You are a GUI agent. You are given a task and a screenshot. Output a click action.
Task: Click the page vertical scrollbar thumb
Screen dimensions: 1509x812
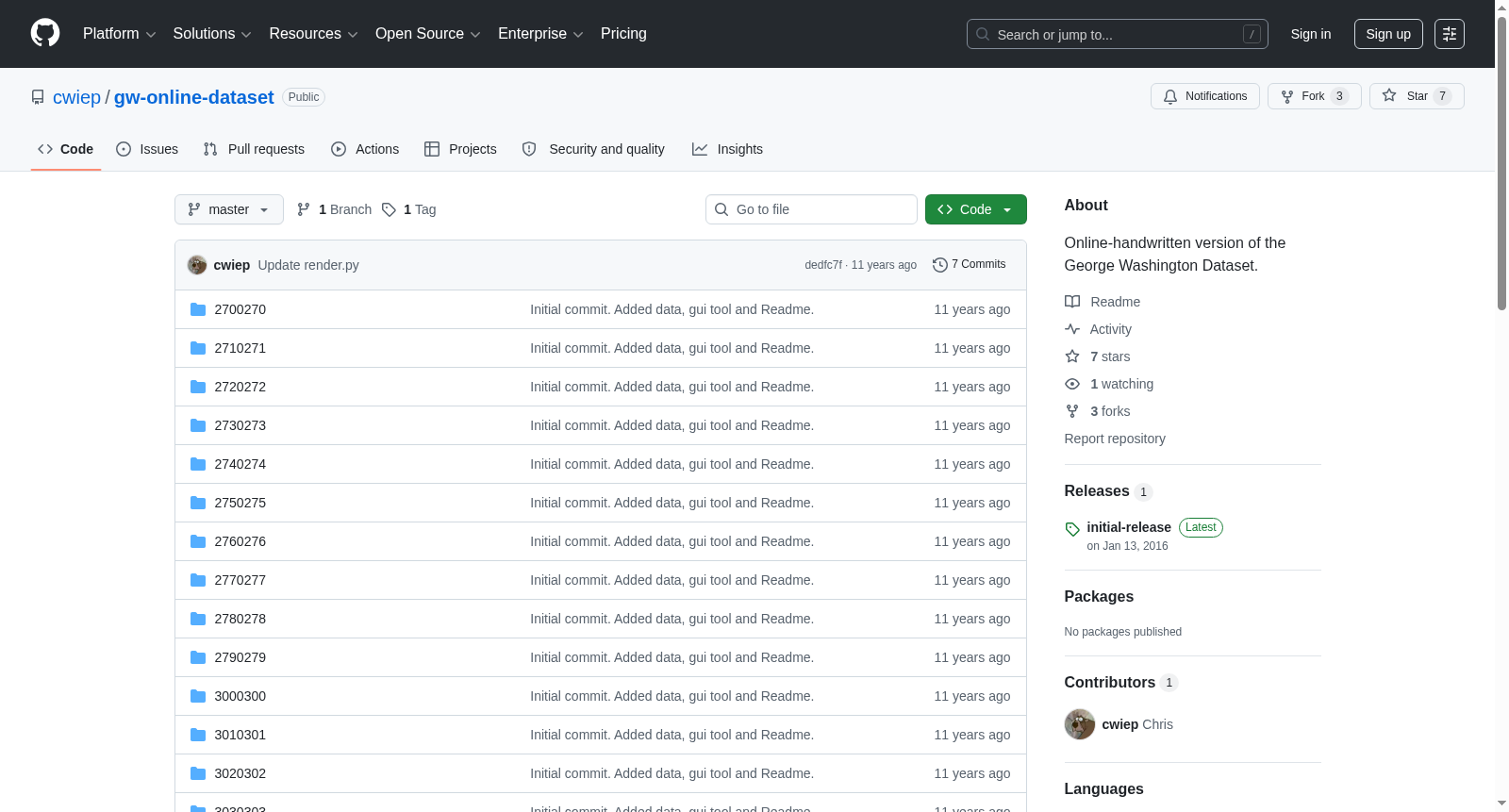(1501, 162)
